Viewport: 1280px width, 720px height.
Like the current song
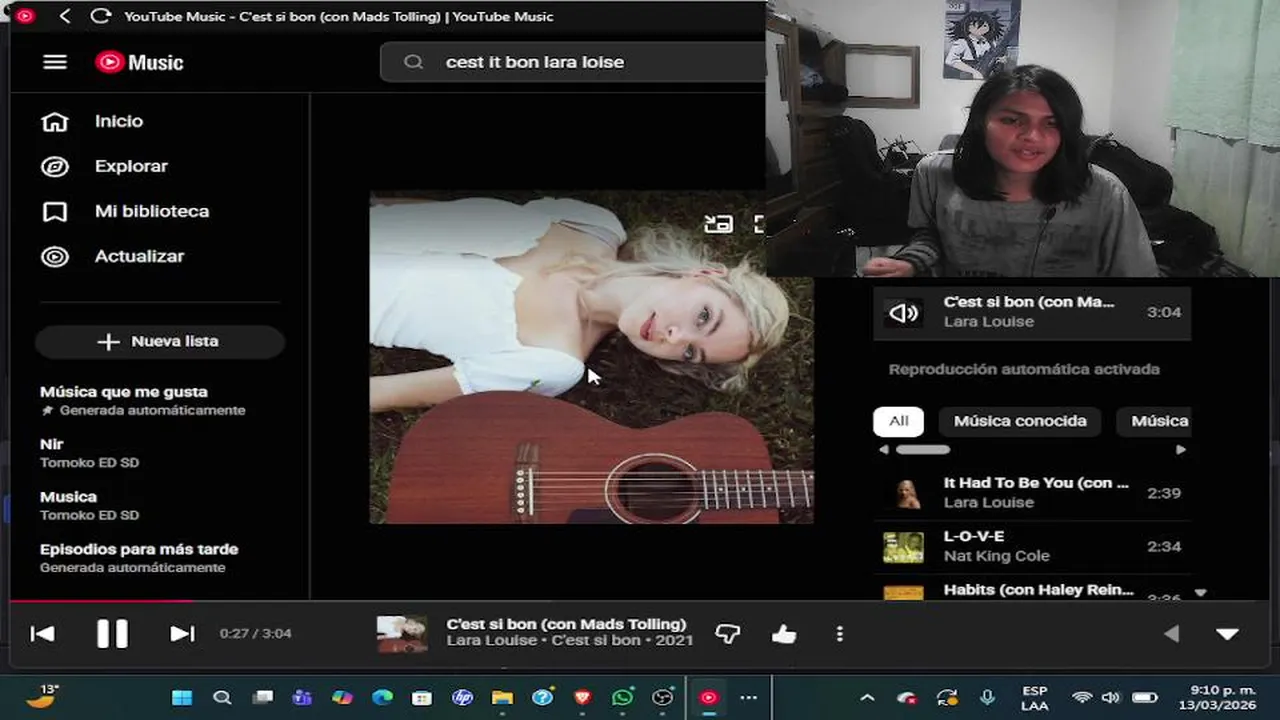784,634
